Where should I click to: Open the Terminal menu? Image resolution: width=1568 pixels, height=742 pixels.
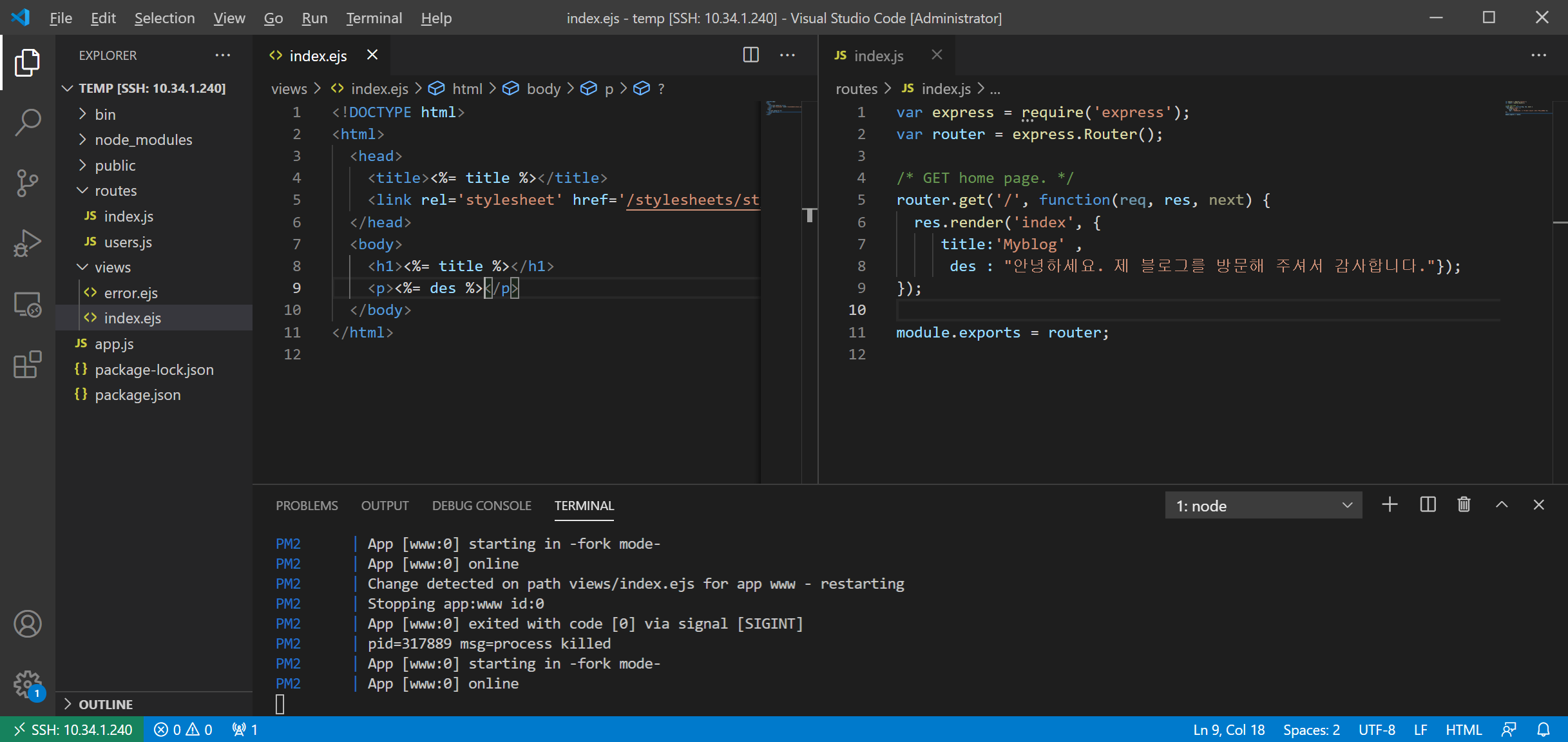point(374,18)
